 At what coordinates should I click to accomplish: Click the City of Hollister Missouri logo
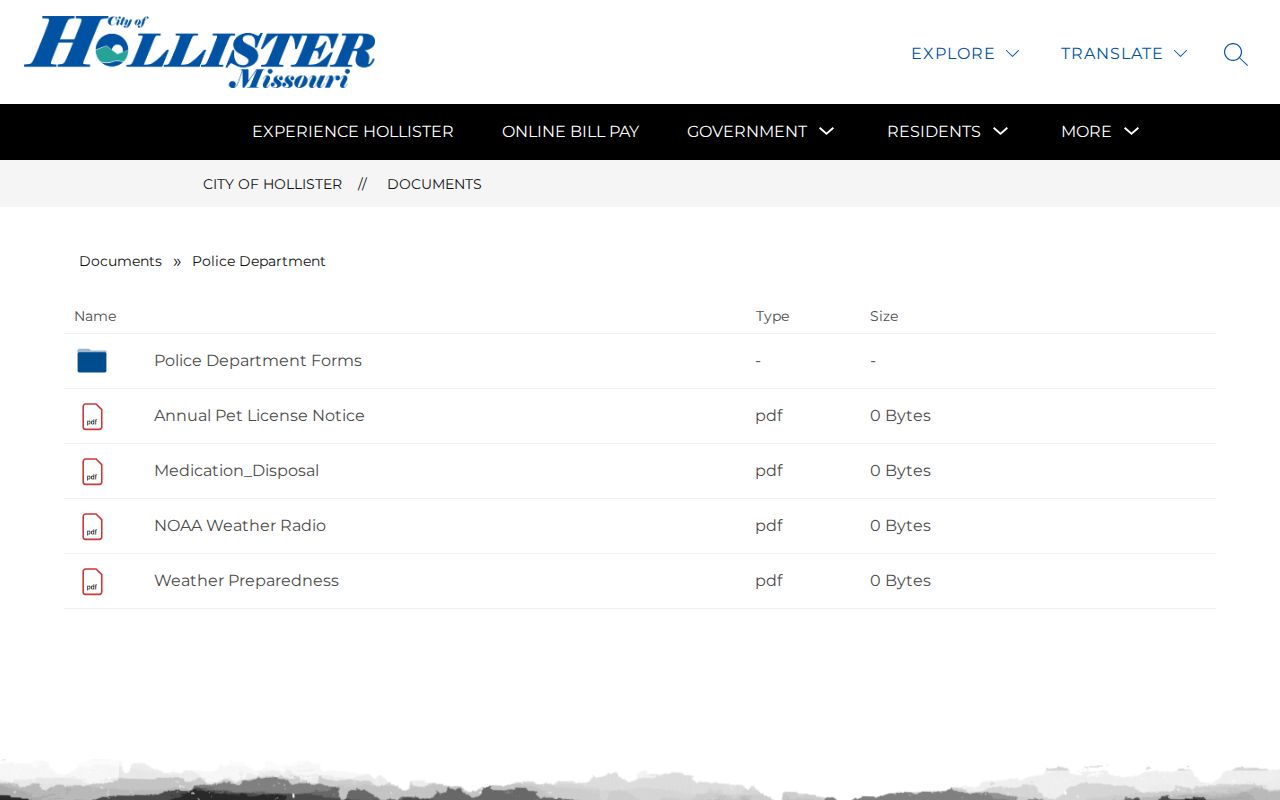200,52
